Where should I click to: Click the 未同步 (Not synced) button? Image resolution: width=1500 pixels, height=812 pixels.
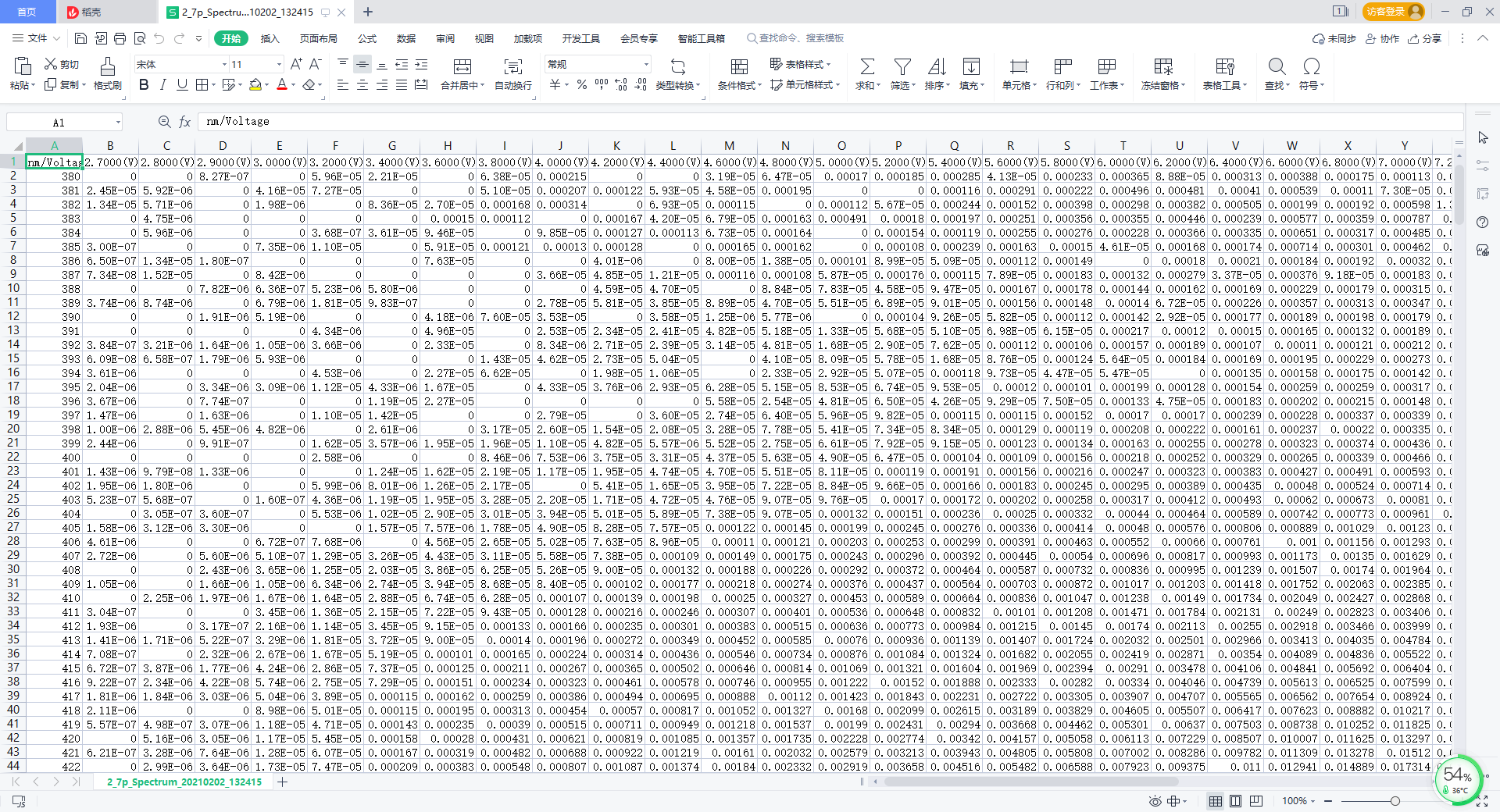[x=1334, y=38]
